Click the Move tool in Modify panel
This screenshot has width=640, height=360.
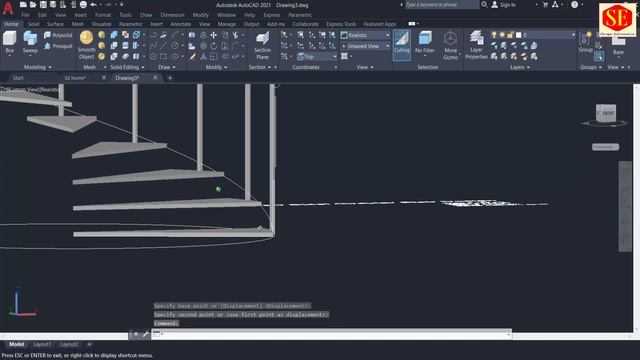pos(213,36)
